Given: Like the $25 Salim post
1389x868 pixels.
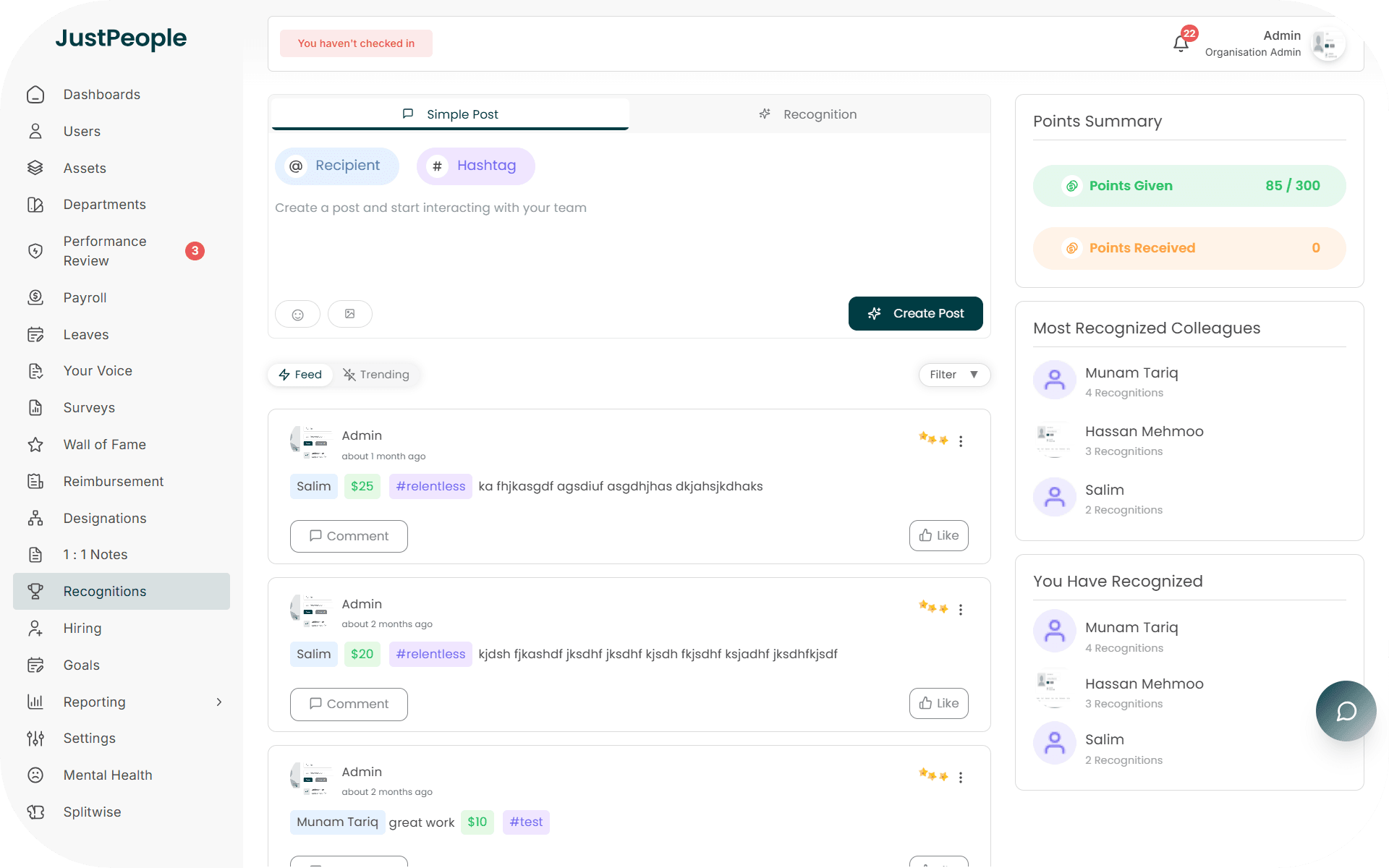Looking at the screenshot, I should point(938,535).
